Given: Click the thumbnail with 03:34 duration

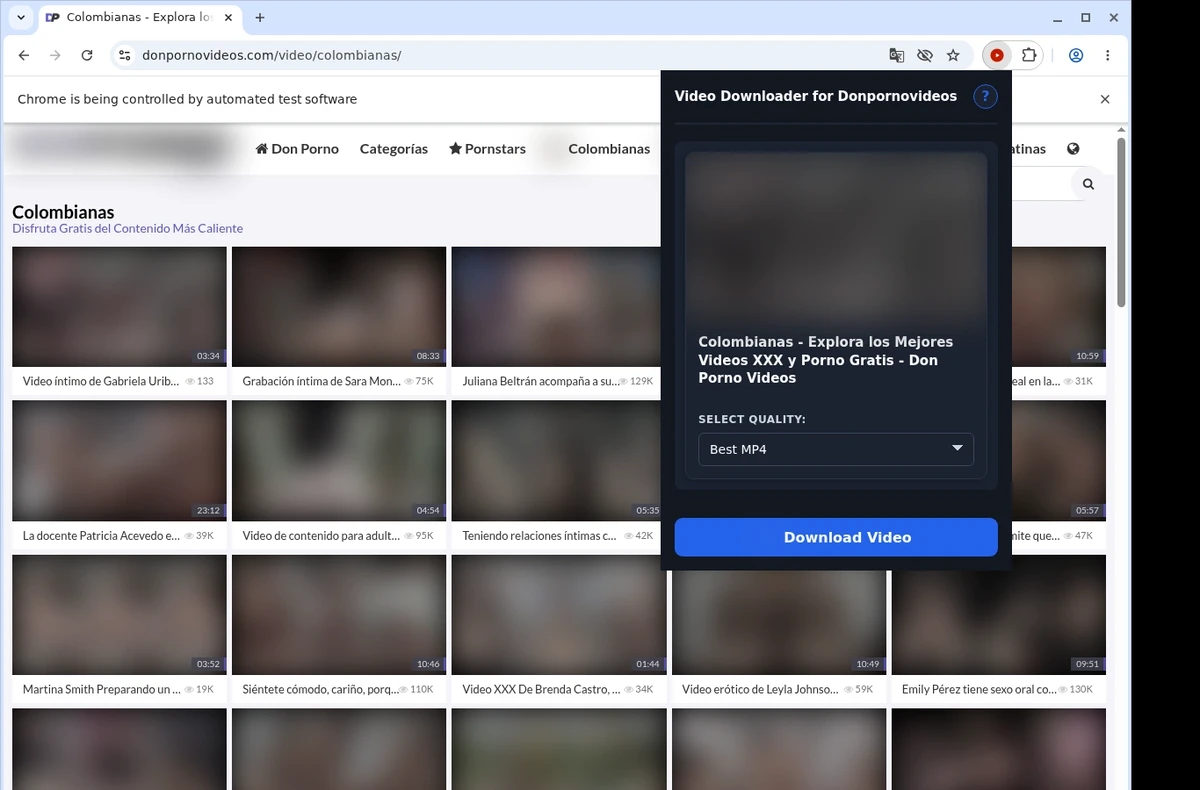Looking at the screenshot, I should click(119, 307).
